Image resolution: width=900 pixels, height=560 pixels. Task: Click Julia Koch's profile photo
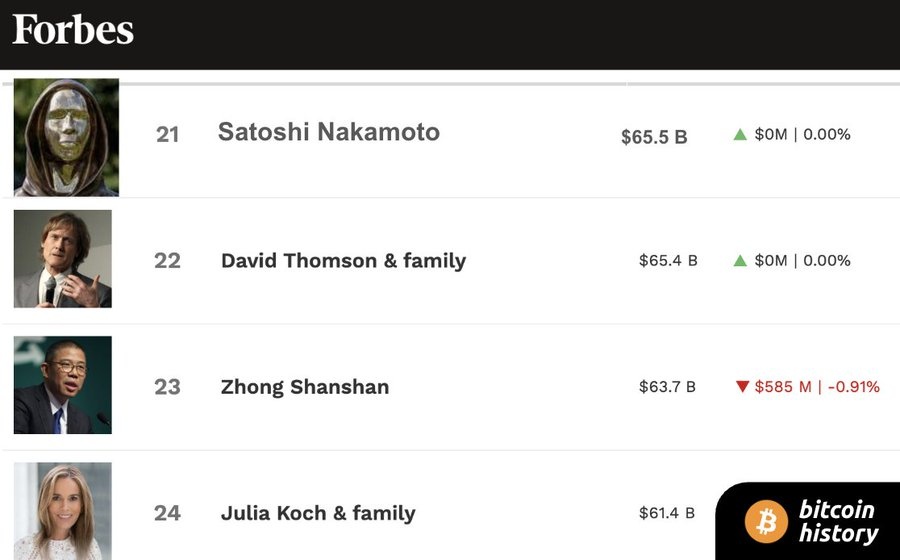62,510
